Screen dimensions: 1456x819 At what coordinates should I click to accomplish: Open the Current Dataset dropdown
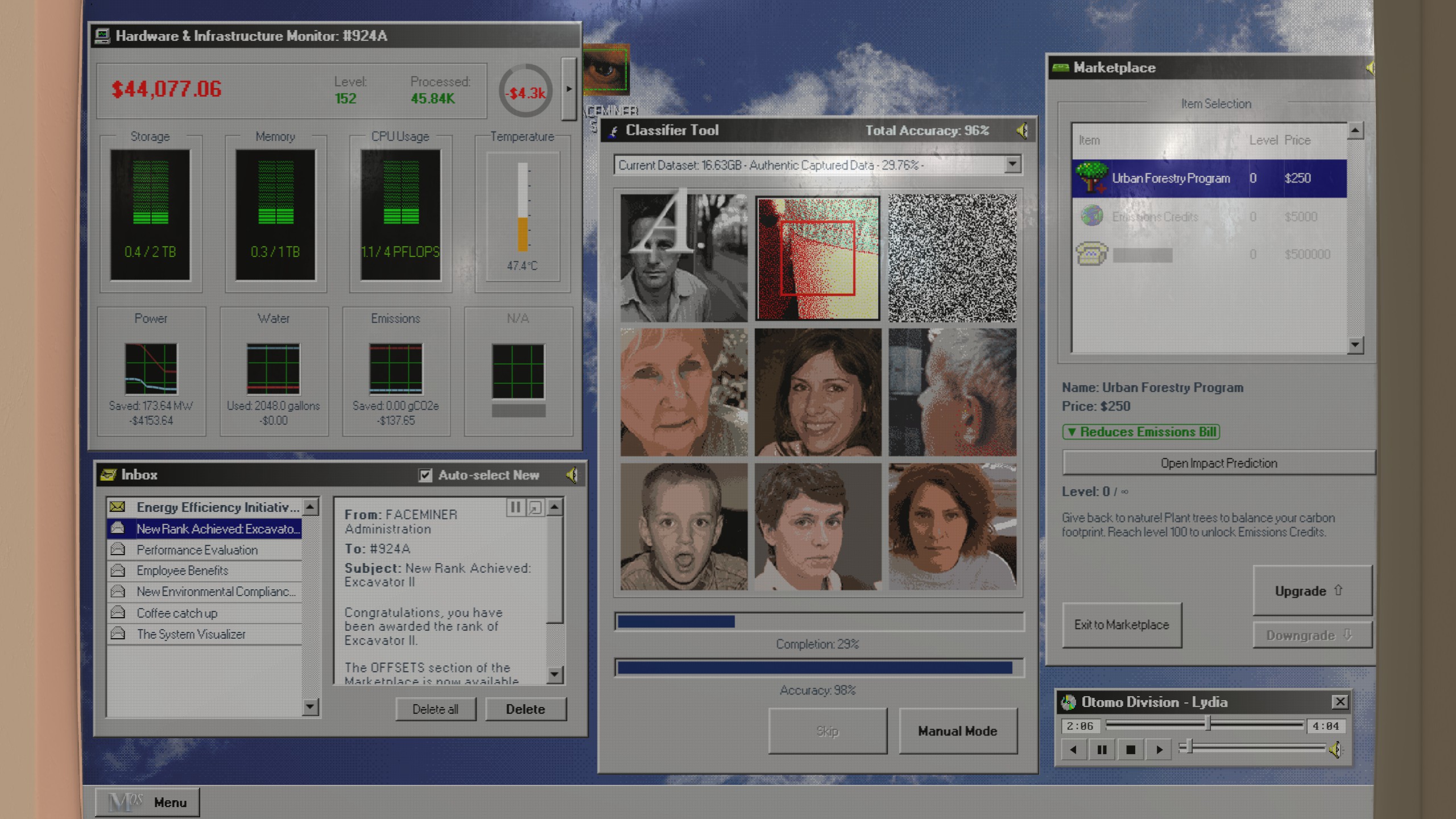coord(1012,165)
